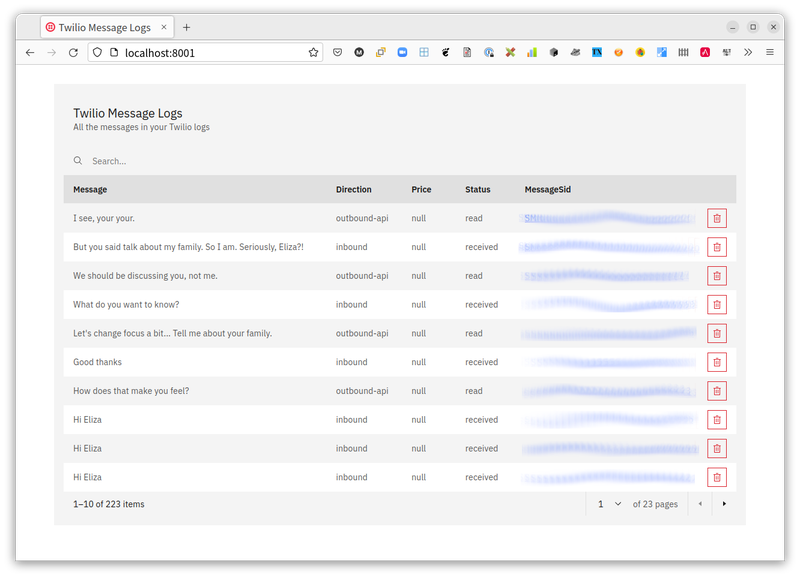Click the search magnifier icon
The width and height of the screenshot is (800, 578).
click(x=78, y=161)
